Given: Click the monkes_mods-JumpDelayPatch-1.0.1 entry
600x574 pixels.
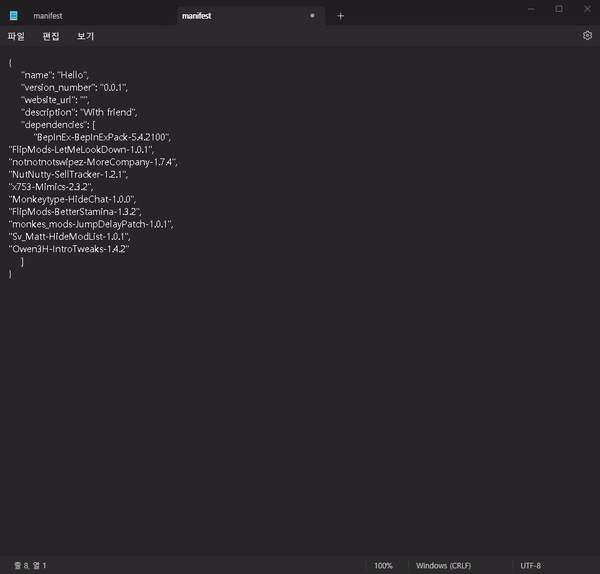Looking at the screenshot, I should [91, 224].
